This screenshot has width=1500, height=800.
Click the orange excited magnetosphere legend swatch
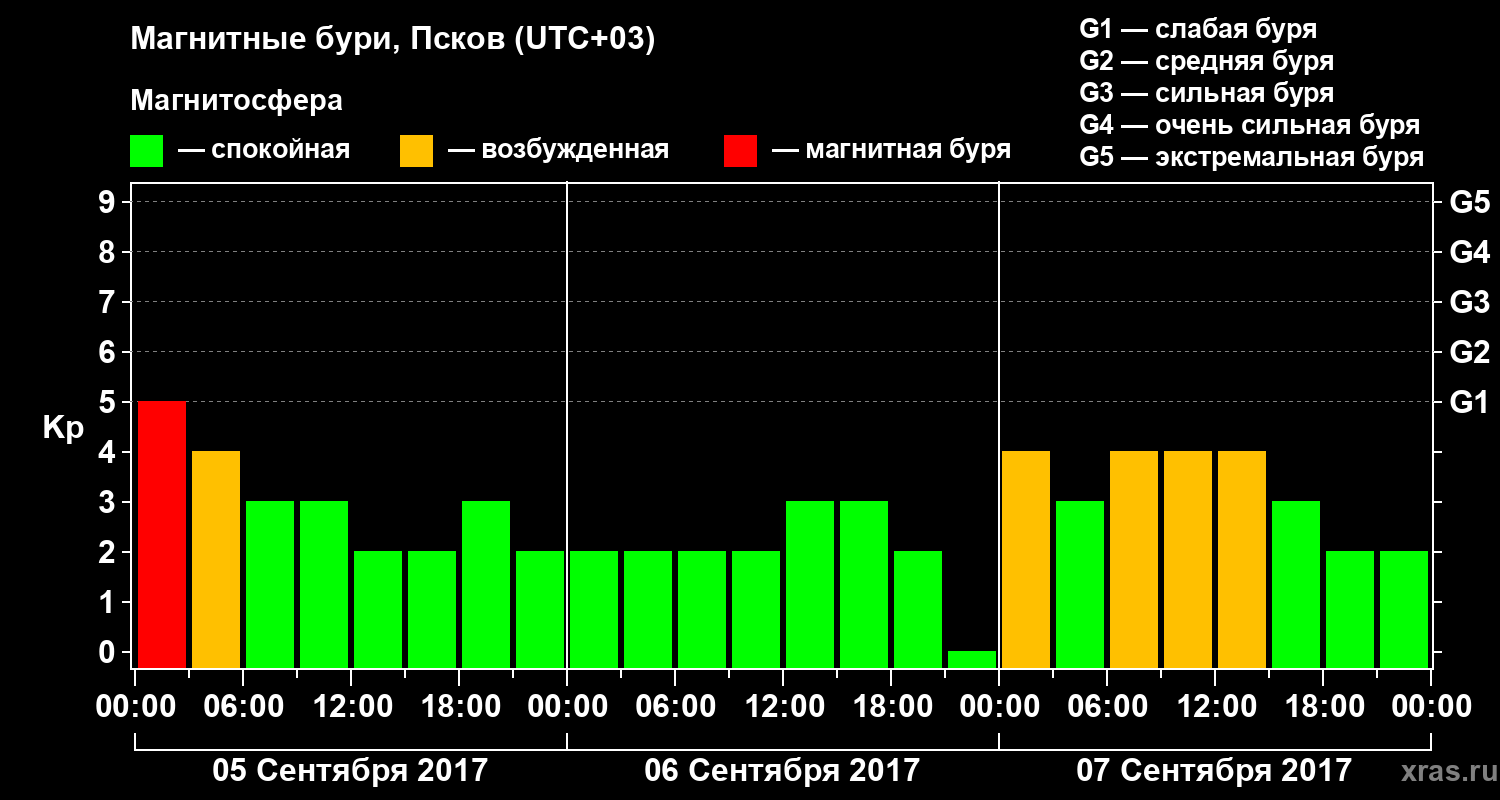(416, 151)
